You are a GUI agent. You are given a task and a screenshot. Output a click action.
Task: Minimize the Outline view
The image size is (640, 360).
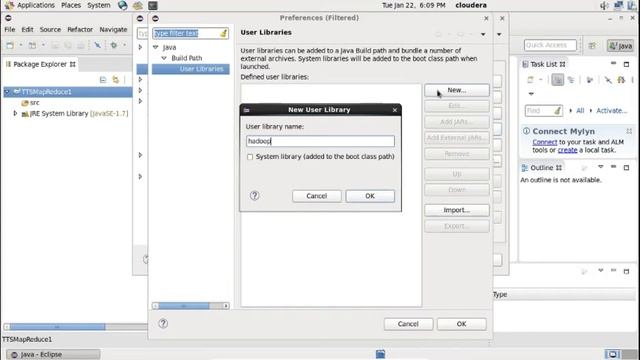(x=613, y=167)
